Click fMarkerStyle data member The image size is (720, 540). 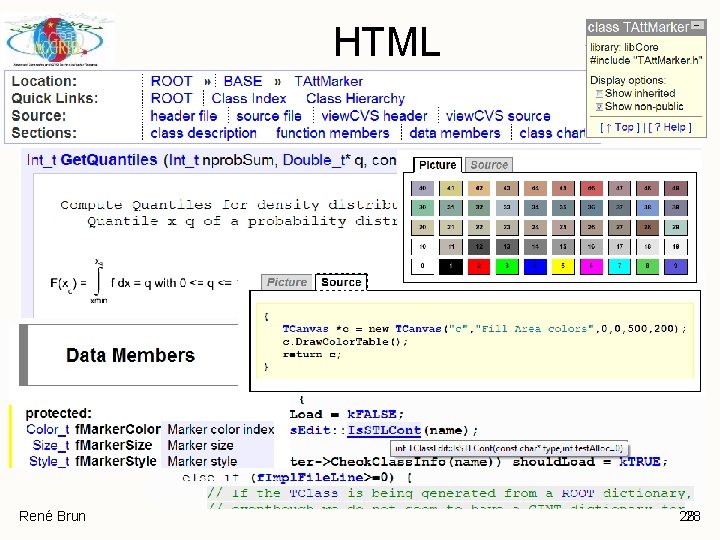[x=116, y=461]
